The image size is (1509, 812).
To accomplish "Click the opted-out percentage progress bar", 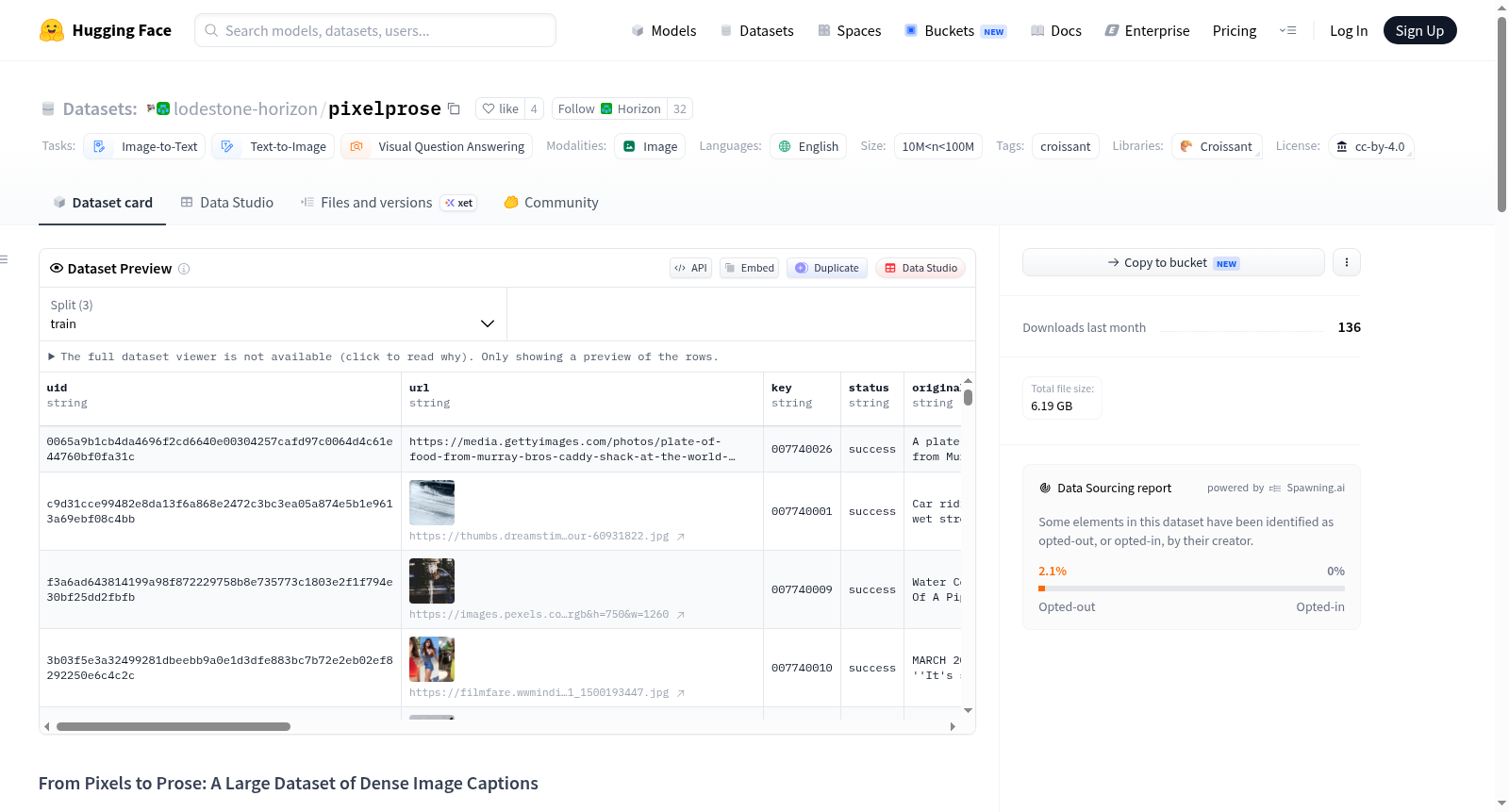I will tap(1191, 588).
